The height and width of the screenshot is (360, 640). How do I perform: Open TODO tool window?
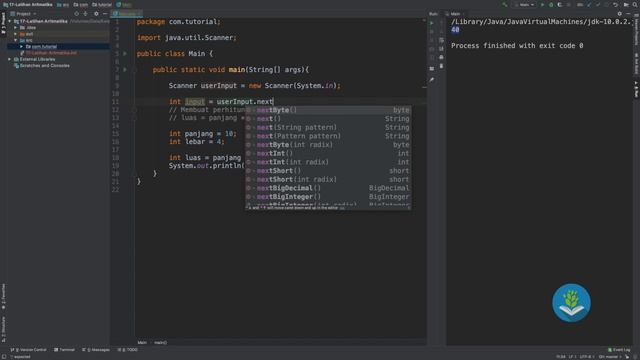(x=128, y=350)
